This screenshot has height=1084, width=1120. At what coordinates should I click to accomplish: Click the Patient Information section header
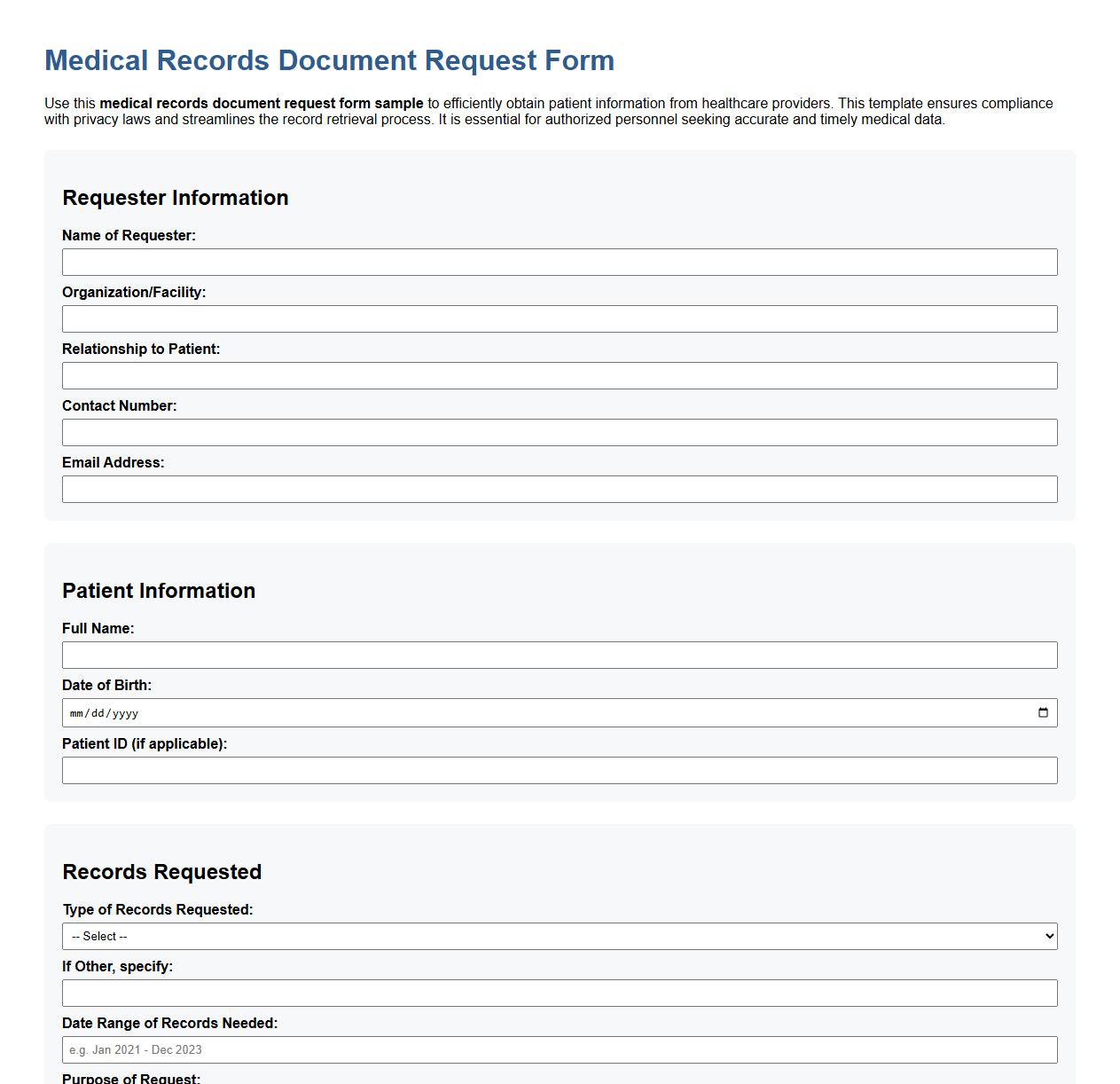[158, 590]
